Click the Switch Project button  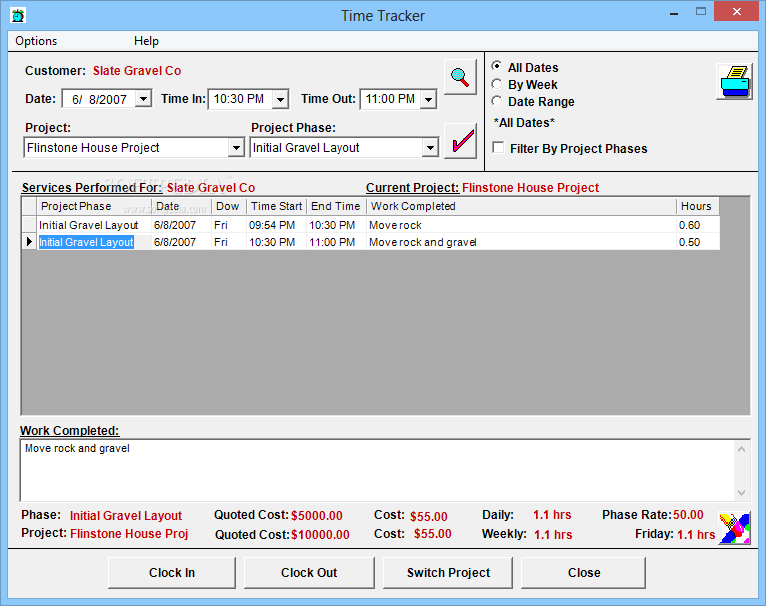(x=448, y=573)
